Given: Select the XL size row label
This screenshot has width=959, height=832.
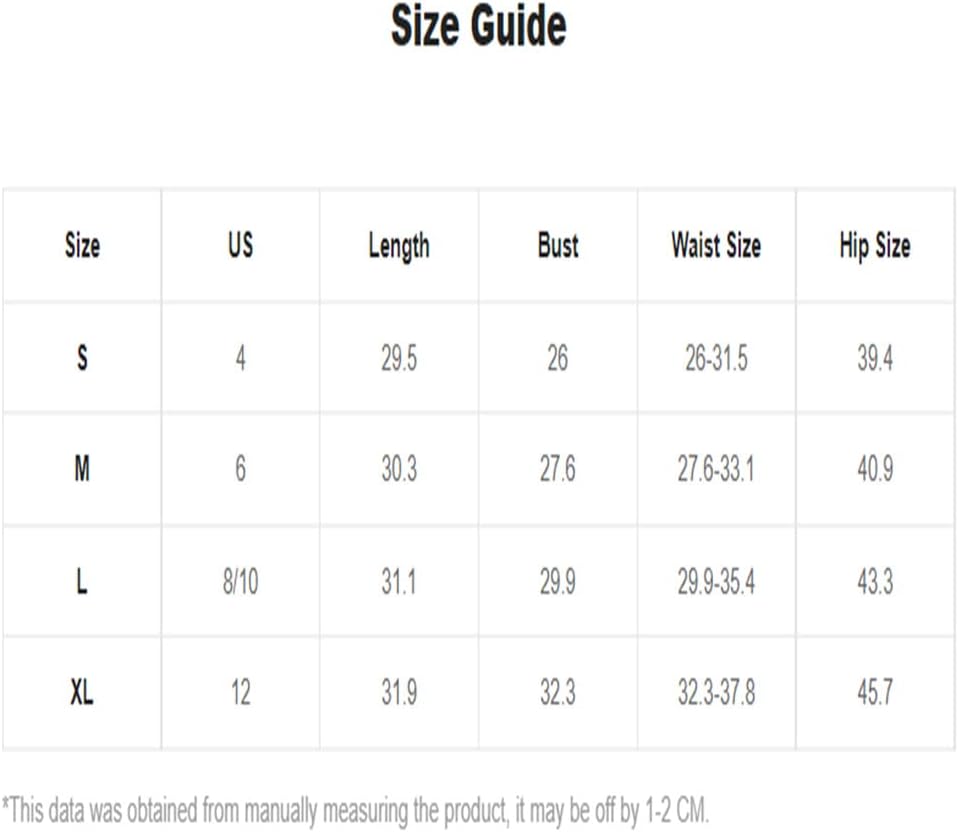Looking at the screenshot, I should (x=82, y=693).
